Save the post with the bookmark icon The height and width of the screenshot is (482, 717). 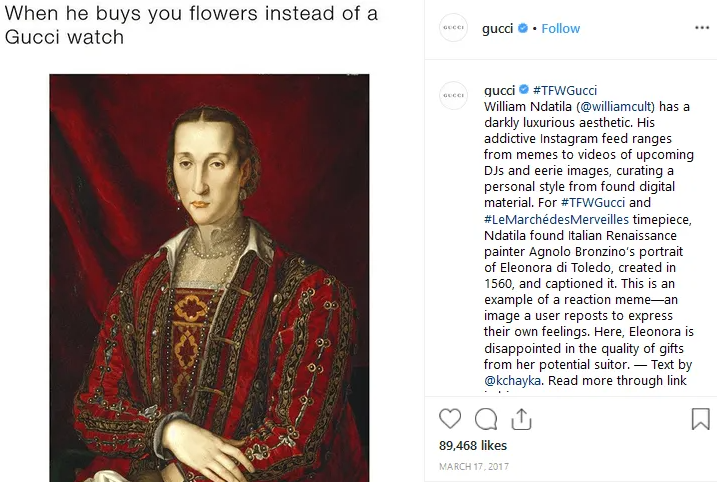700,419
